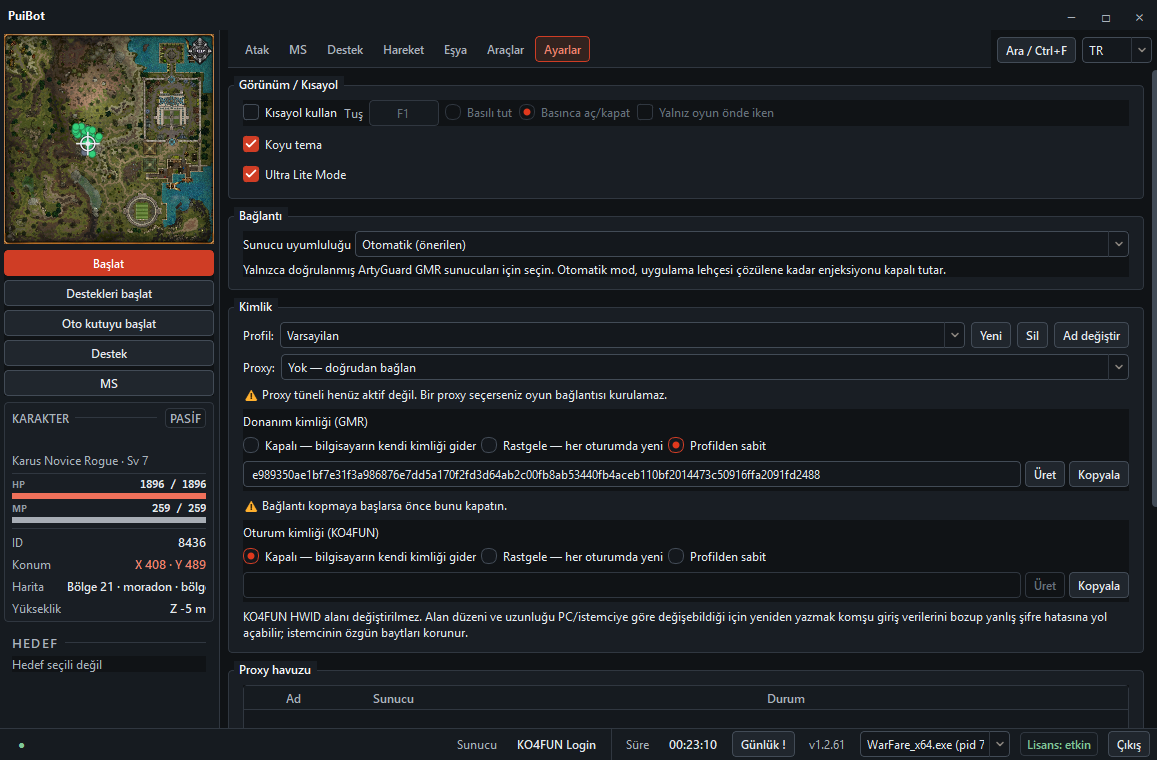Click the HP progress bar
Screen dimensions: 1157x760
109,496
